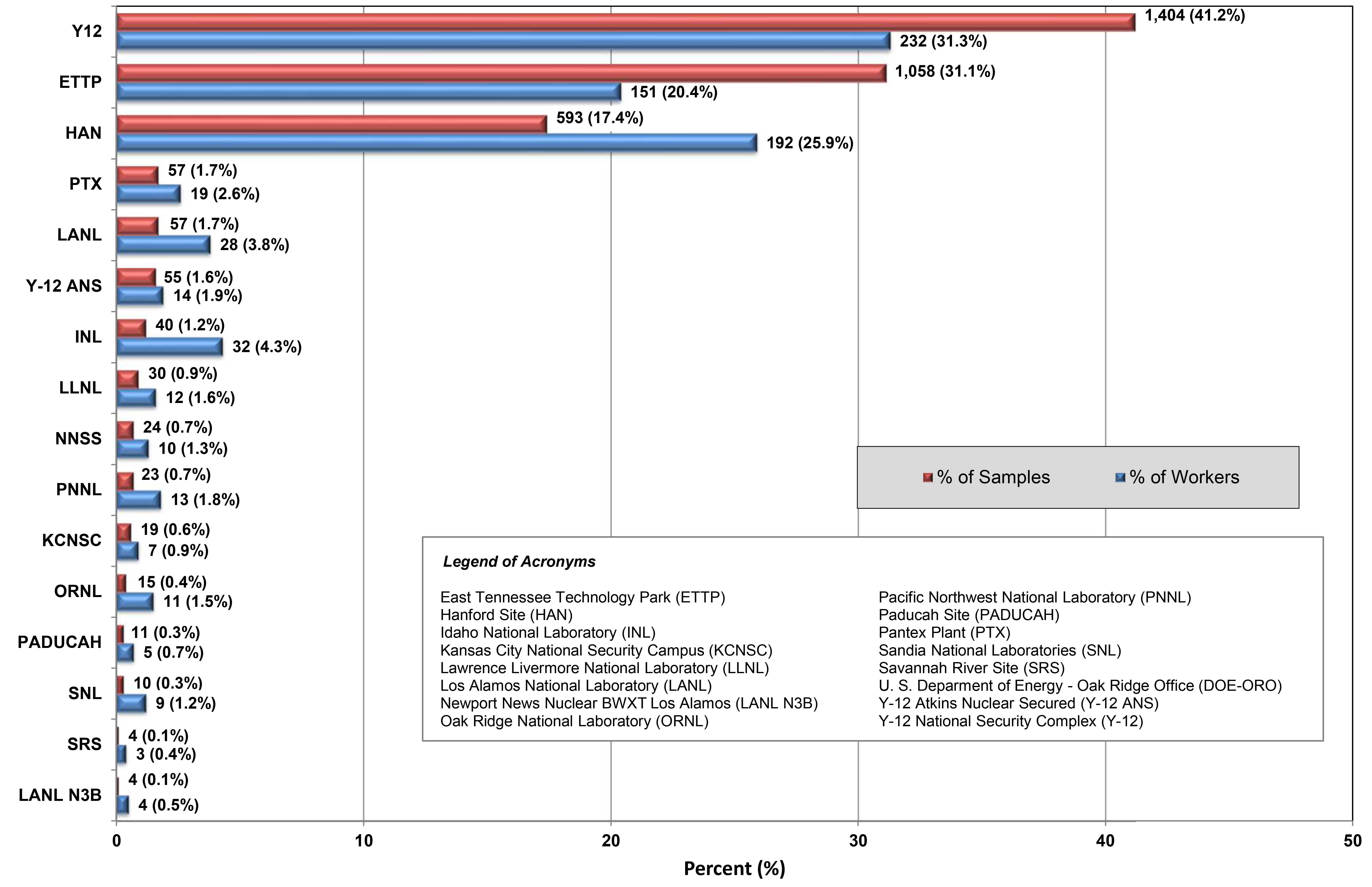Click the 'Y-12 ANS' axis label
The height and width of the screenshot is (887, 1372).
[x=64, y=286]
